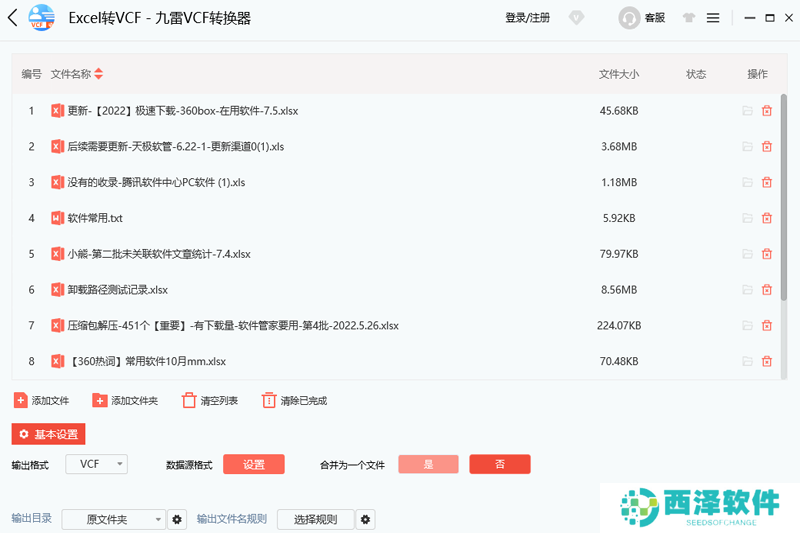Open the 登录/注册 login link
This screenshot has width=800, height=533.
528,18
